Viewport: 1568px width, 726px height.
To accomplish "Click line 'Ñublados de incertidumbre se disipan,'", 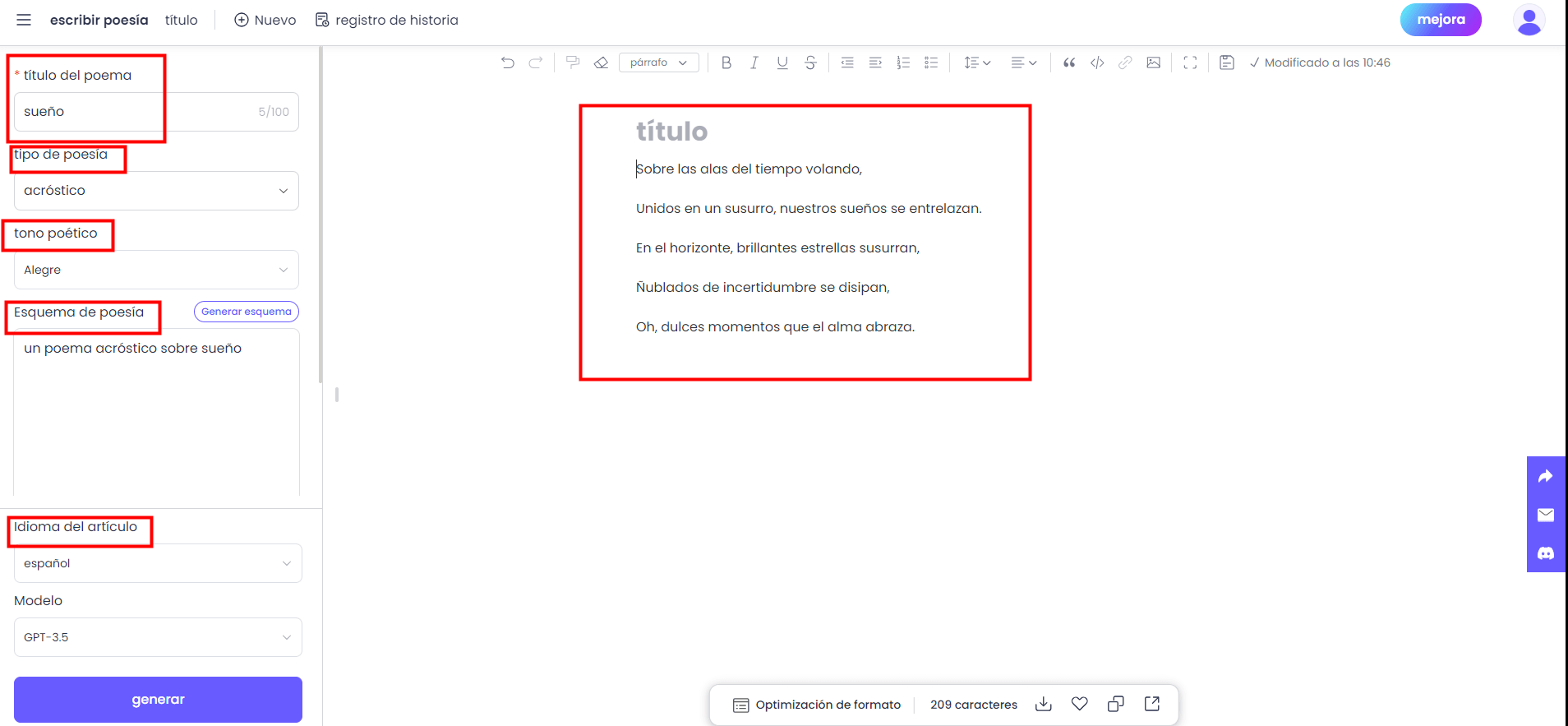I will 763,287.
